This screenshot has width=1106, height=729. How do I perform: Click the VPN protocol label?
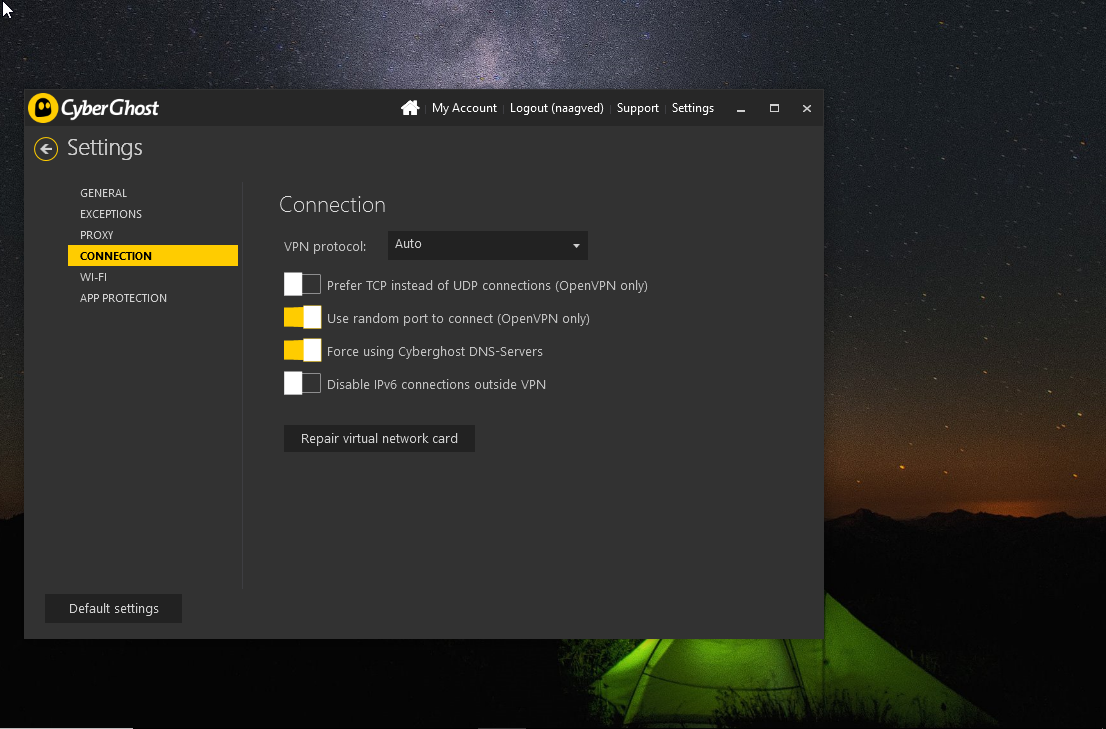[x=325, y=246]
